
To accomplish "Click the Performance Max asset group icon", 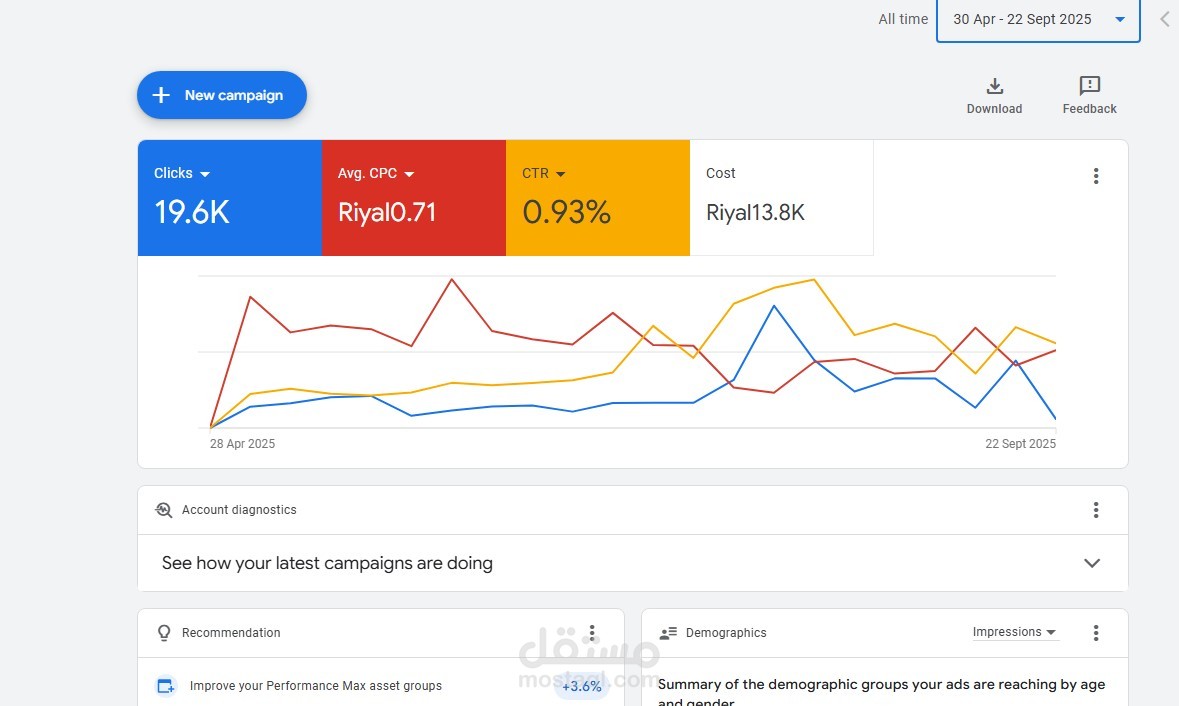I will pyautogui.click(x=166, y=686).
